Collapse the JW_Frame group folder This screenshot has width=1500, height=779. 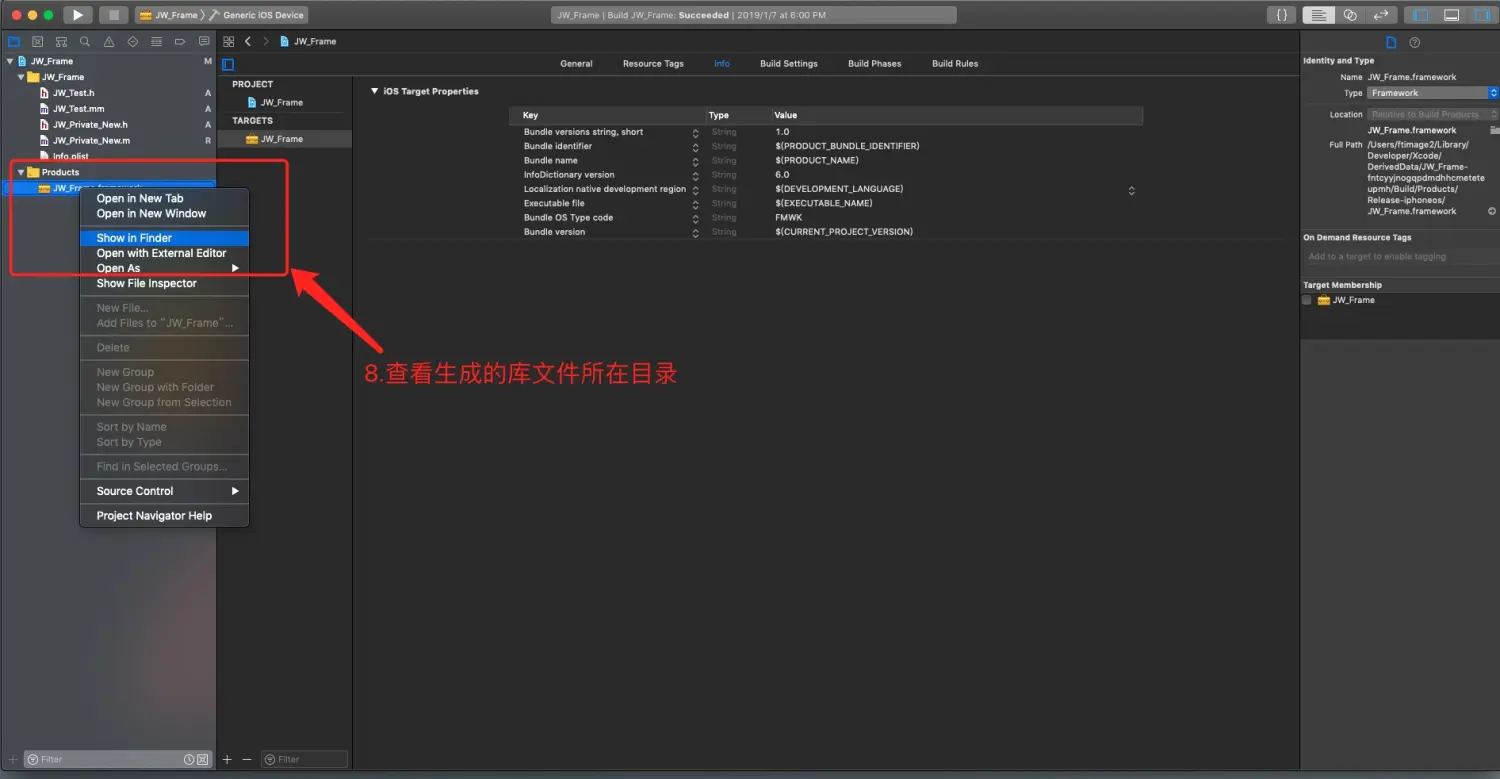(21, 77)
